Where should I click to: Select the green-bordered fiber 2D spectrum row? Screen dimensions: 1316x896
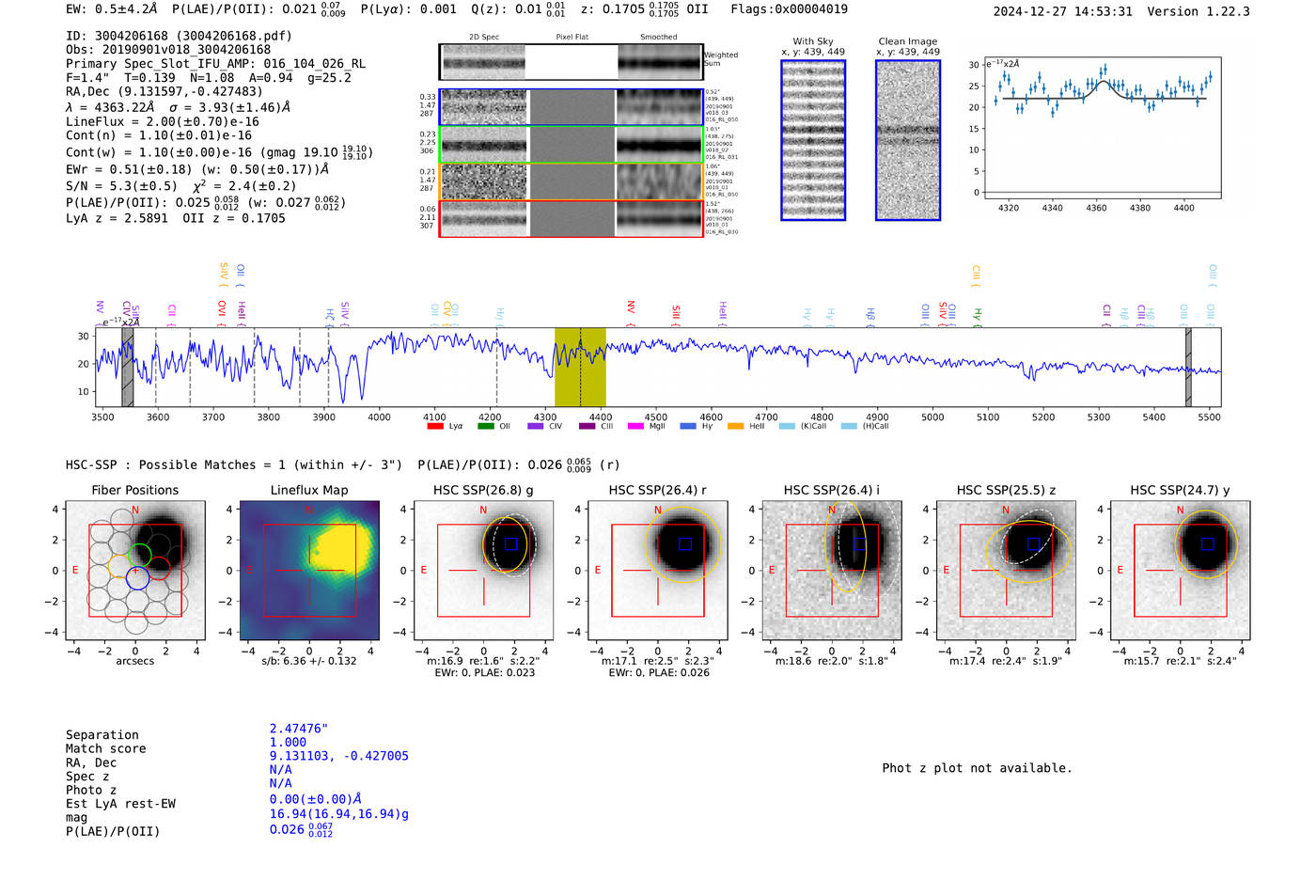(x=572, y=145)
